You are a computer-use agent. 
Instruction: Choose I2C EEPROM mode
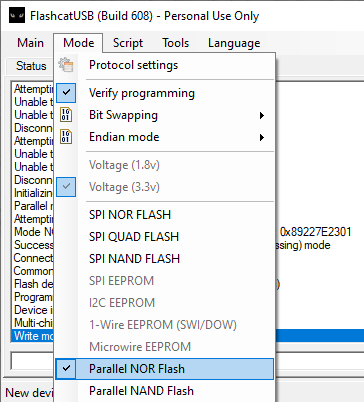click(x=165, y=303)
